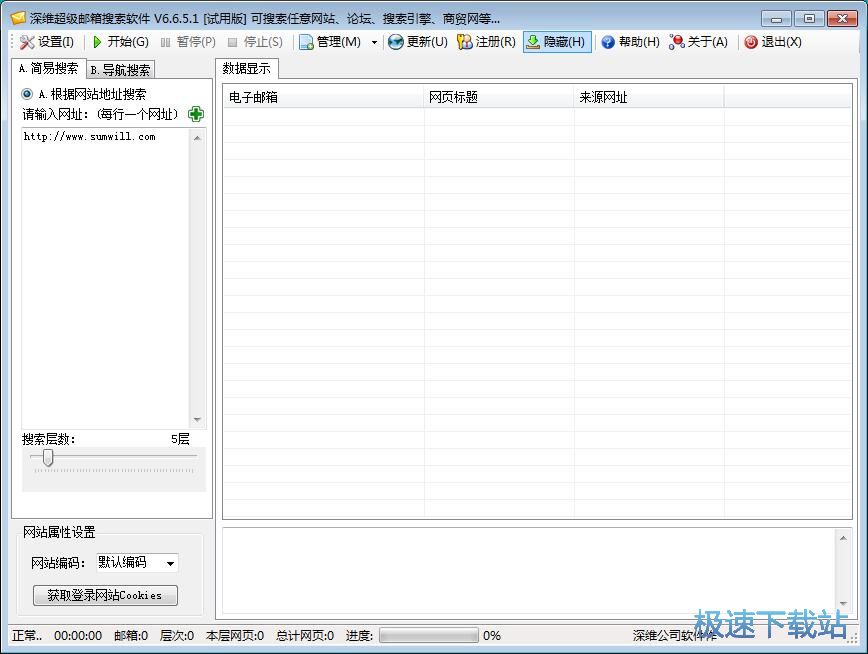Open 帮助(H) help
868x654 pixels.
[631, 42]
